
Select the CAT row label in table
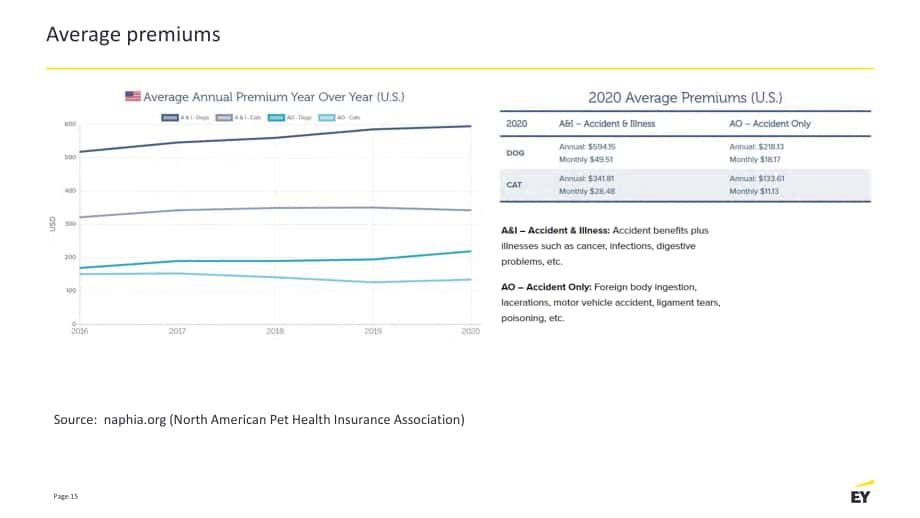[x=514, y=185]
